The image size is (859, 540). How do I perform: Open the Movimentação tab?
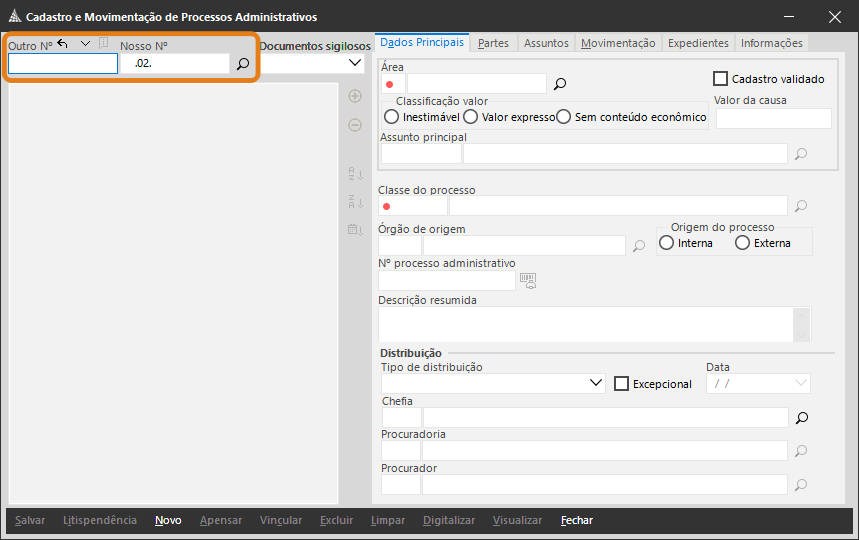tap(618, 43)
